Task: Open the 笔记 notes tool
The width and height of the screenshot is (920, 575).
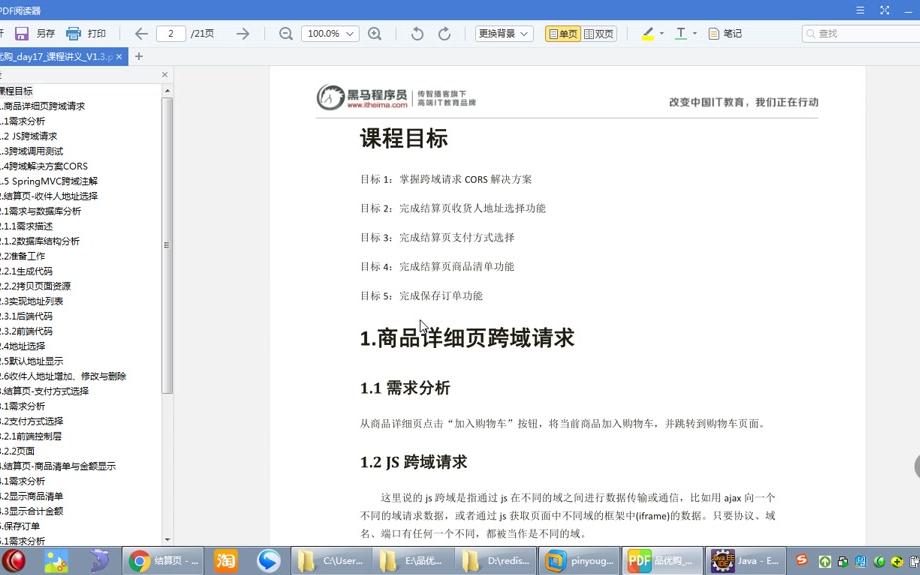Action: [x=725, y=33]
